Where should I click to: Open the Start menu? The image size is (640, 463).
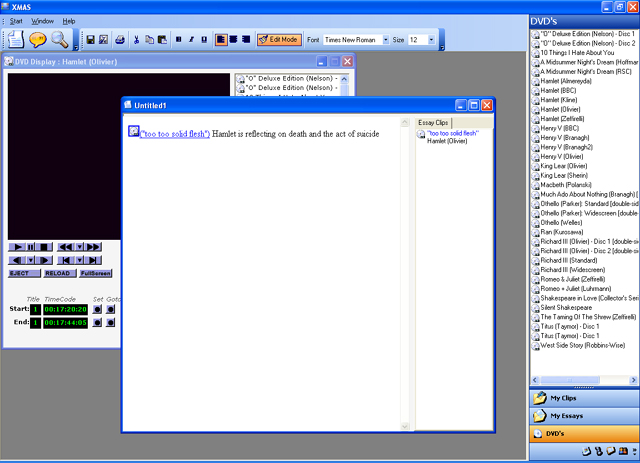(16, 21)
